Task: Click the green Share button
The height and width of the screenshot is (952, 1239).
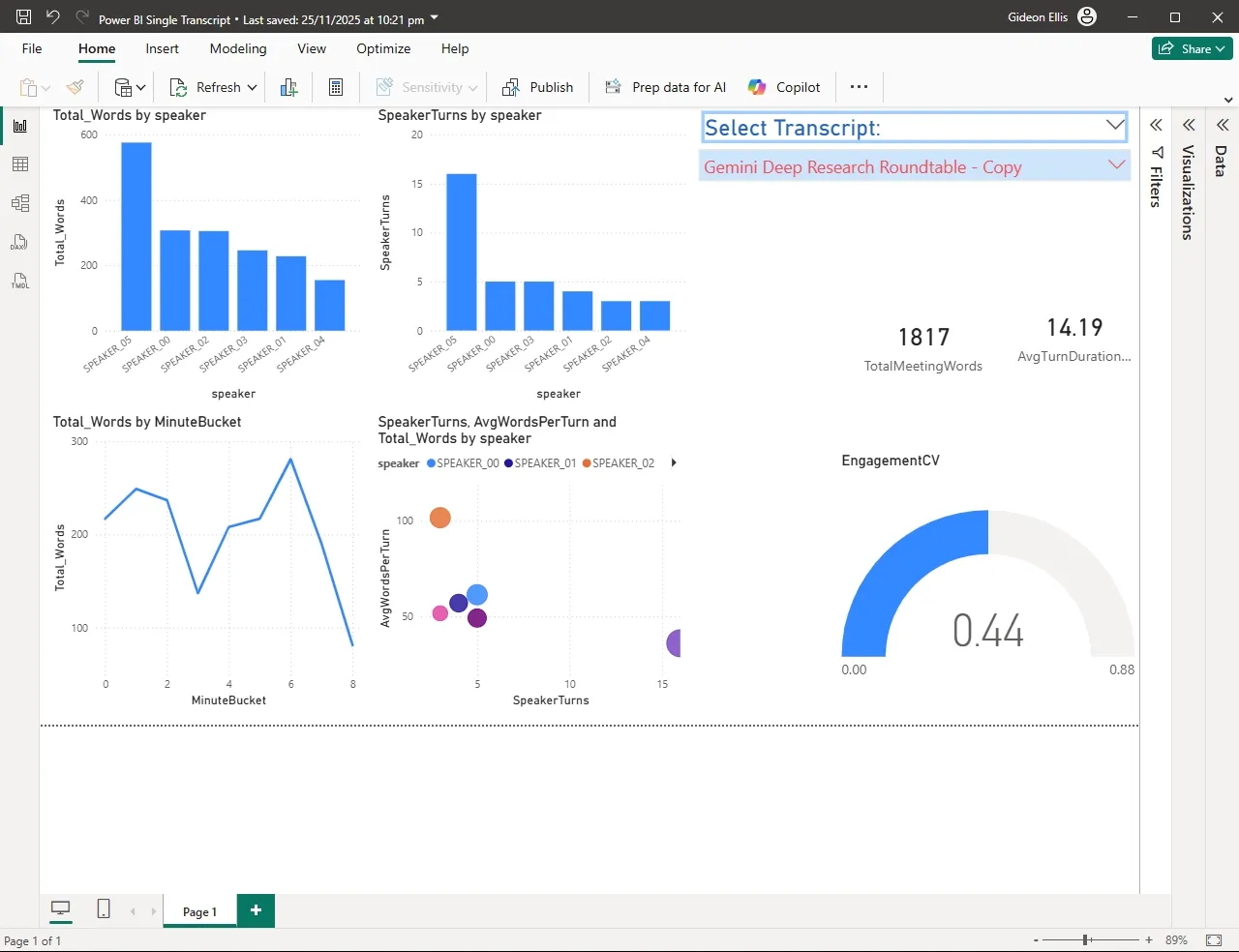Action: tap(1192, 48)
